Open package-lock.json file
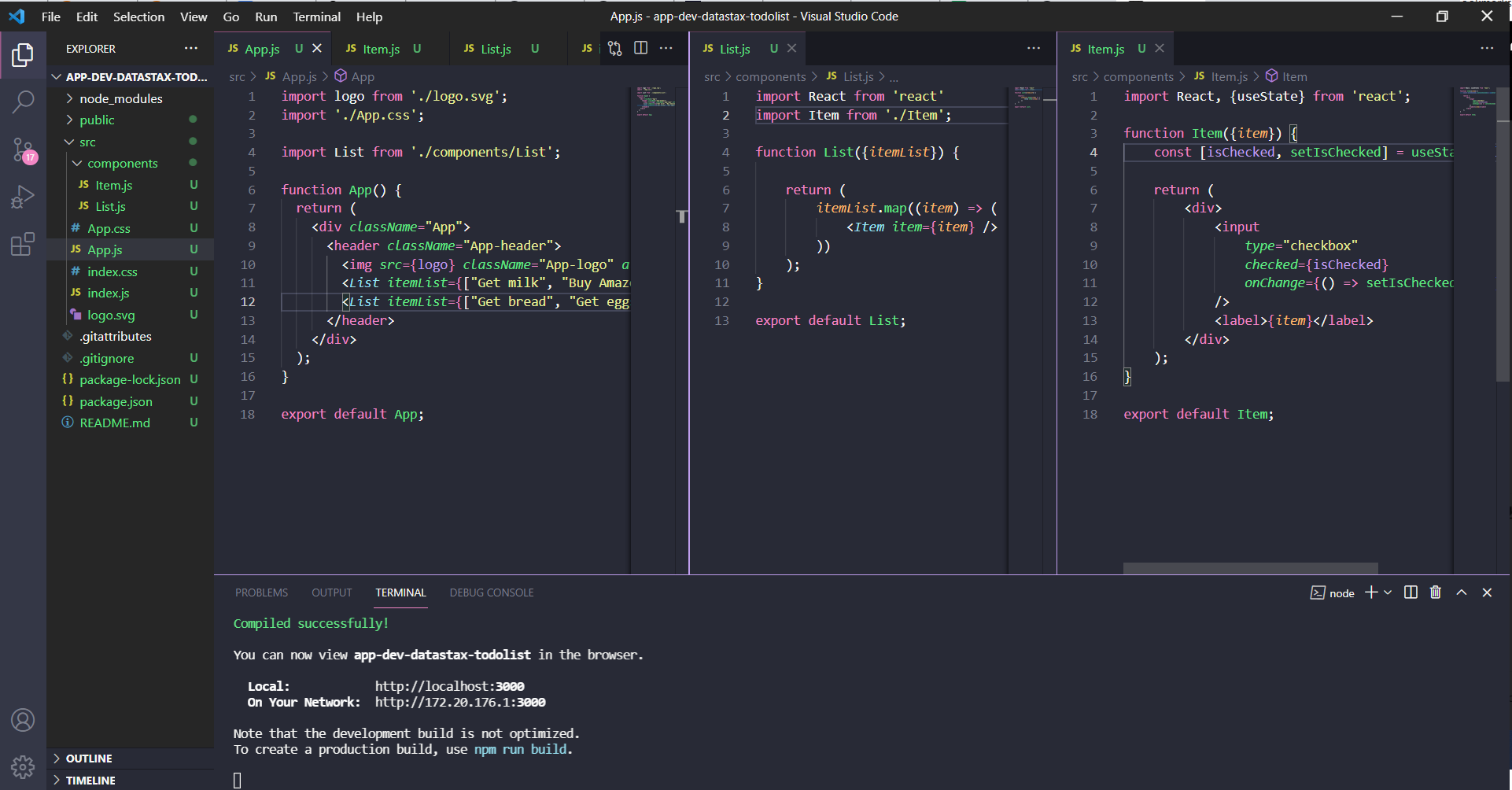1512x790 pixels. [131, 379]
